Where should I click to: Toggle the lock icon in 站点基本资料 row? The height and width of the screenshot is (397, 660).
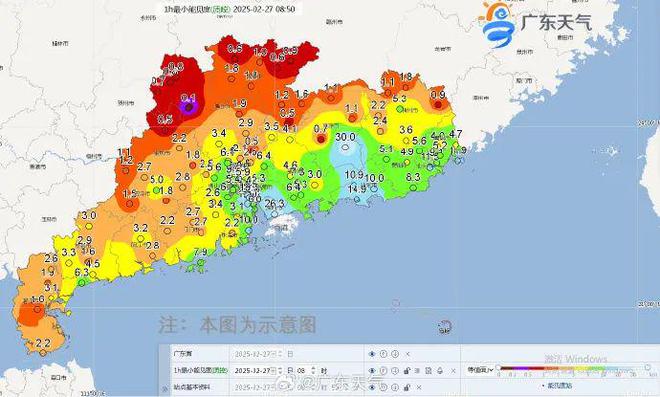[407, 387]
